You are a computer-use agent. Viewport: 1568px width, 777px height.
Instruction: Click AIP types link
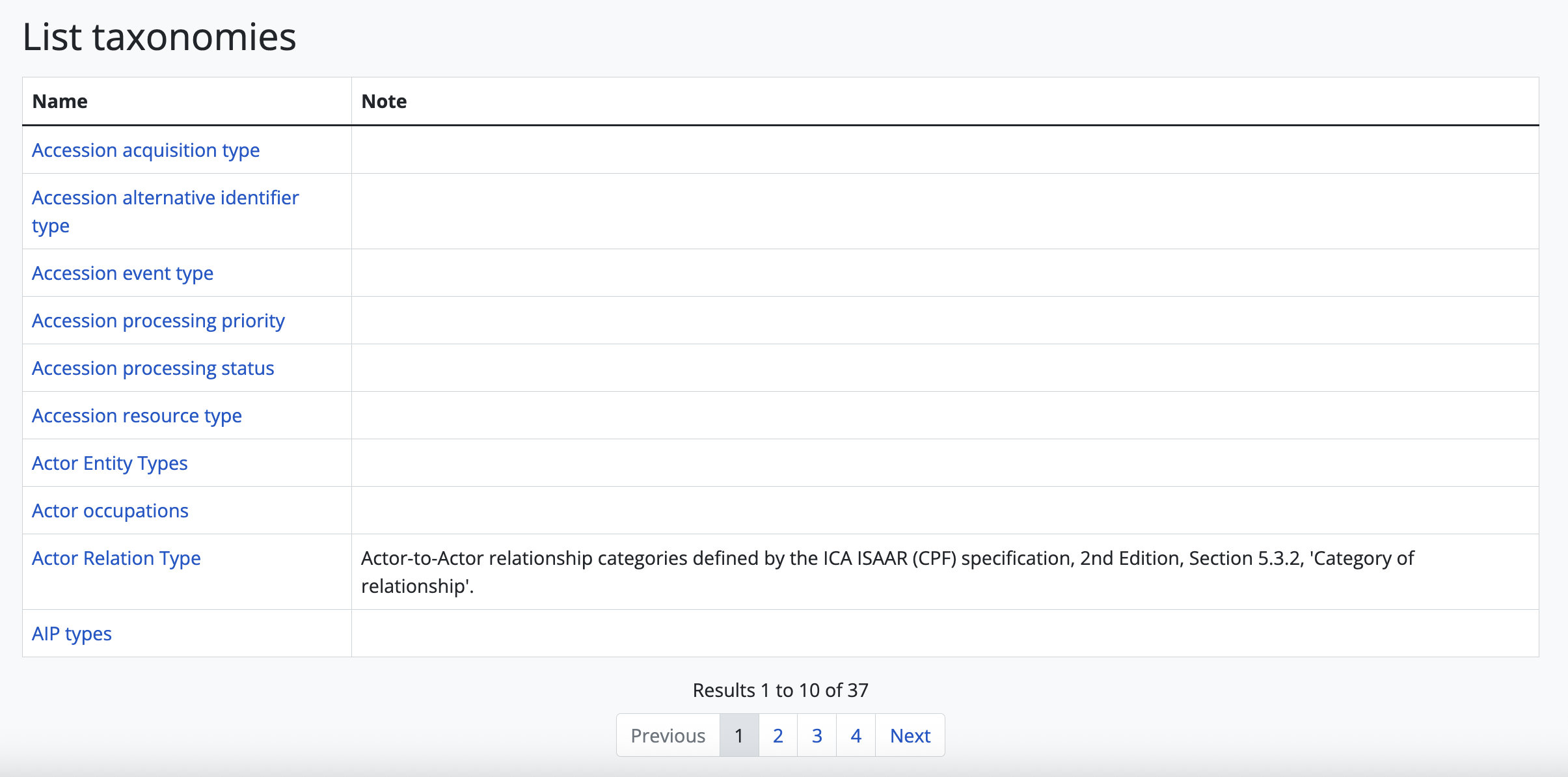coord(72,634)
